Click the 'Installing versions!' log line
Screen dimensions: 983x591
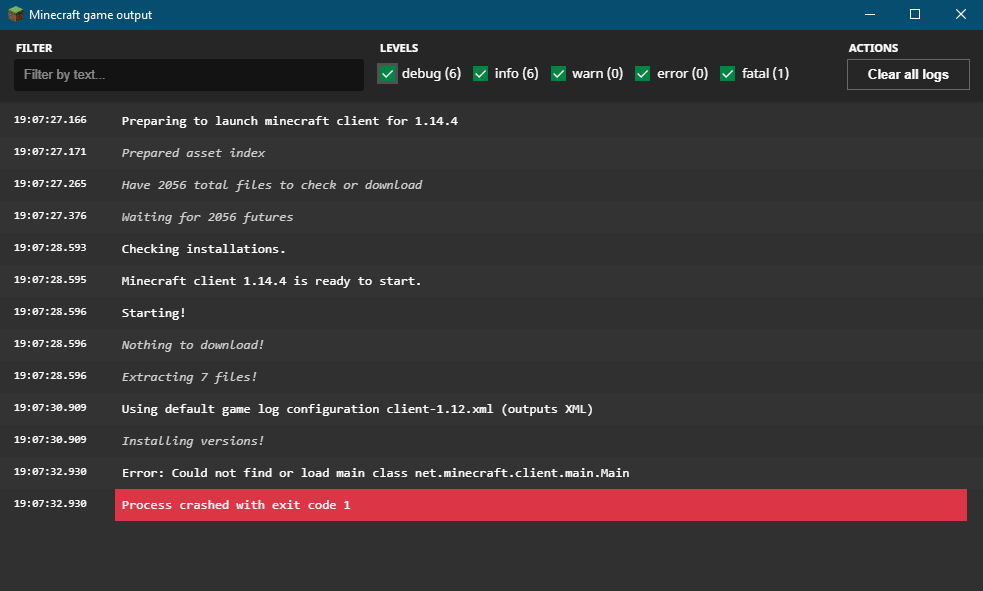(192, 441)
